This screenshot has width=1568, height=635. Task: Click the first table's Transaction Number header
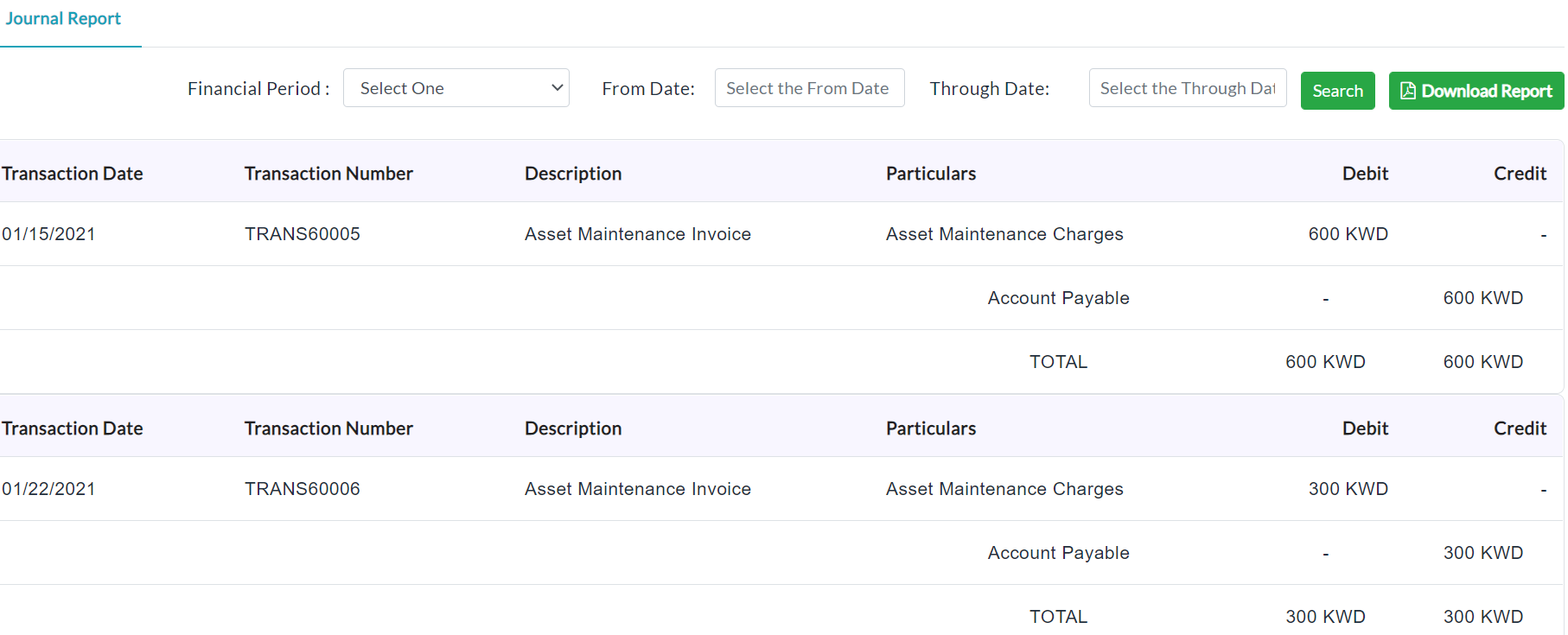click(328, 174)
